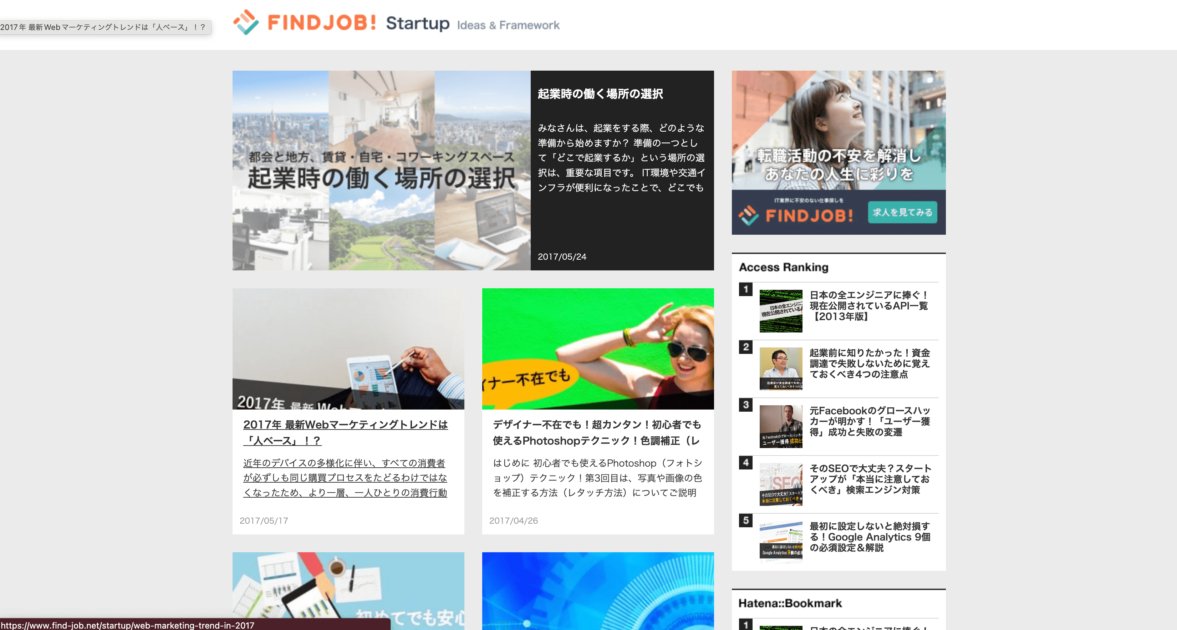Click rank number 1 badge in Access Ranking
Image resolution: width=1177 pixels, height=630 pixels.
pyautogui.click(x=745, y=289)
